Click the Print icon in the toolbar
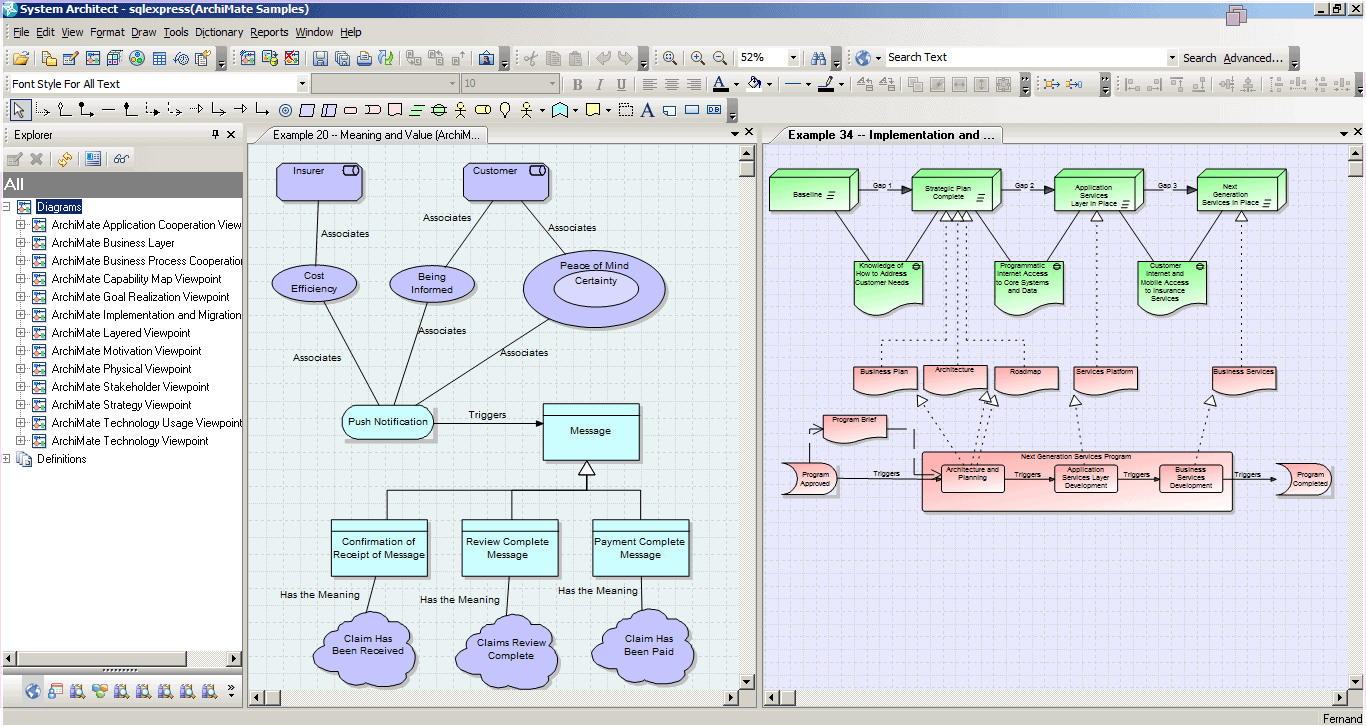 tap(364, 58)
